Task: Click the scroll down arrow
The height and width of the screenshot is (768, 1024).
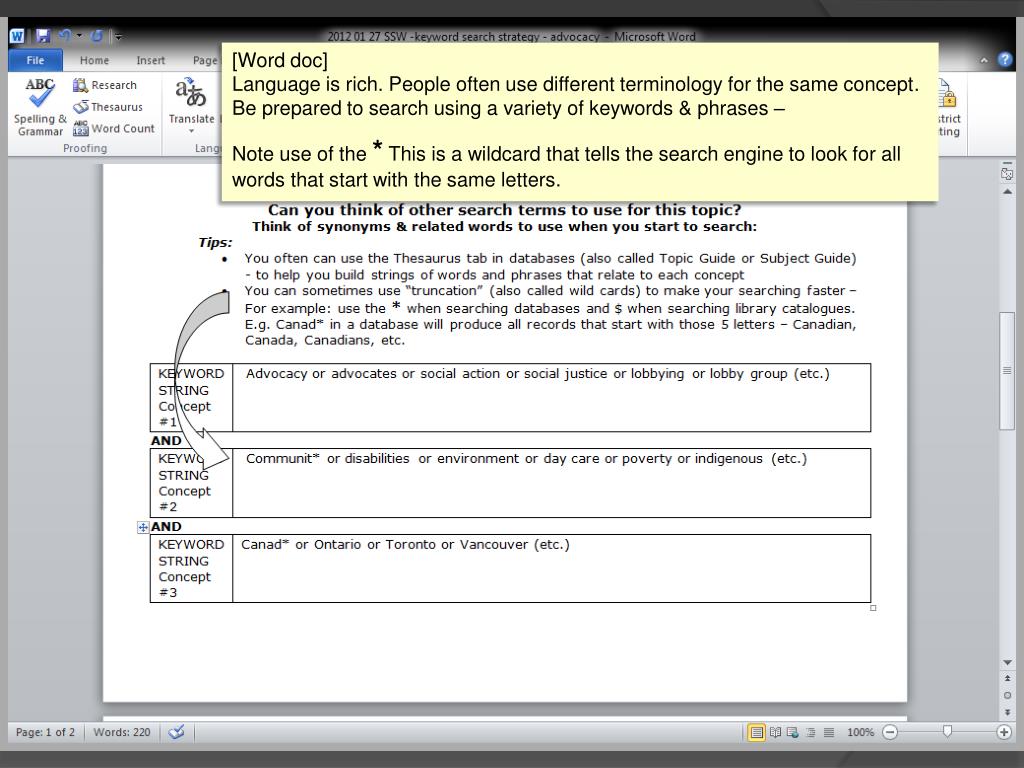Action: (1007, 662)
